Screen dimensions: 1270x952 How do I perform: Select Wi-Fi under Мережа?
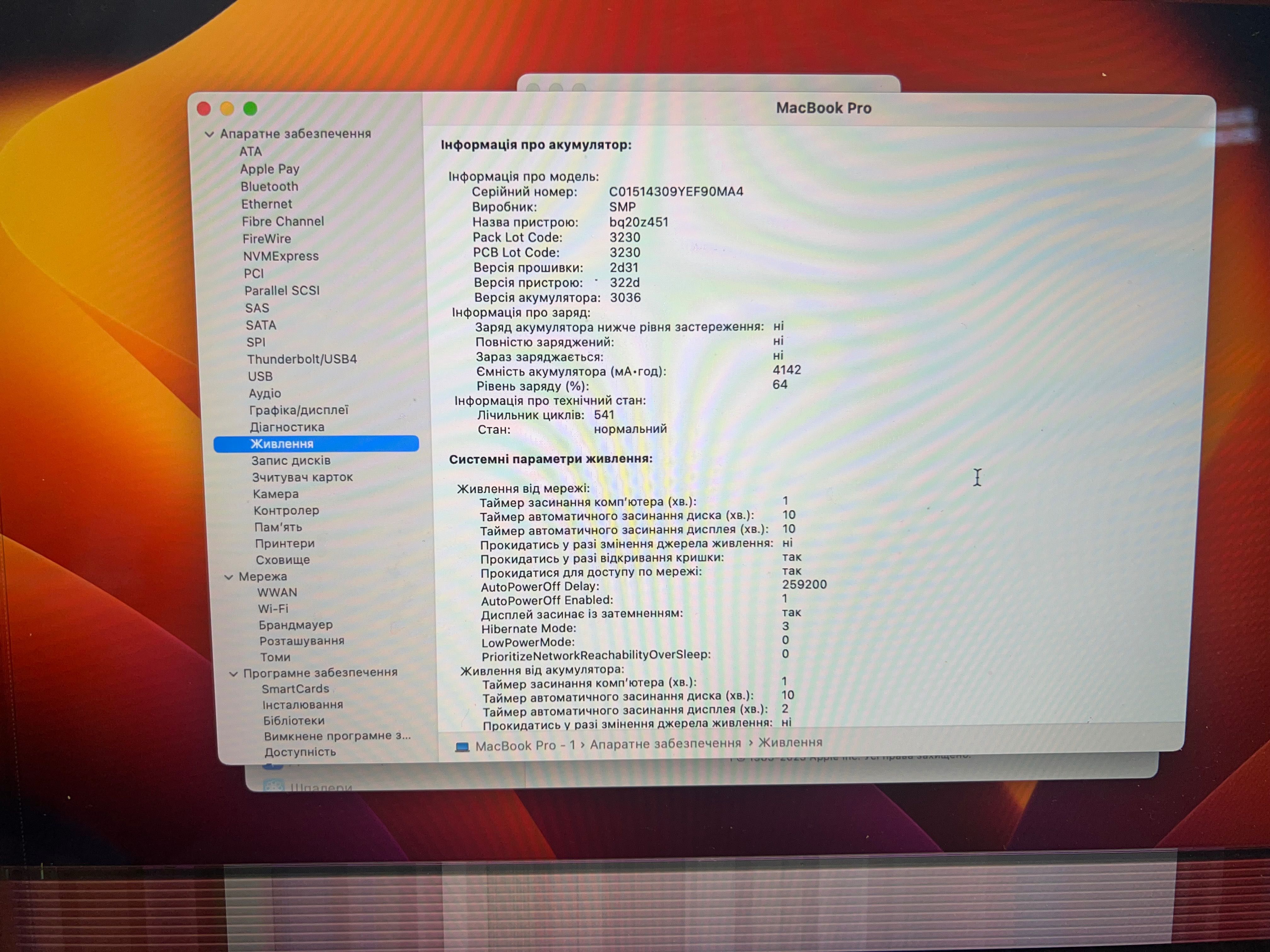(273, 609)
